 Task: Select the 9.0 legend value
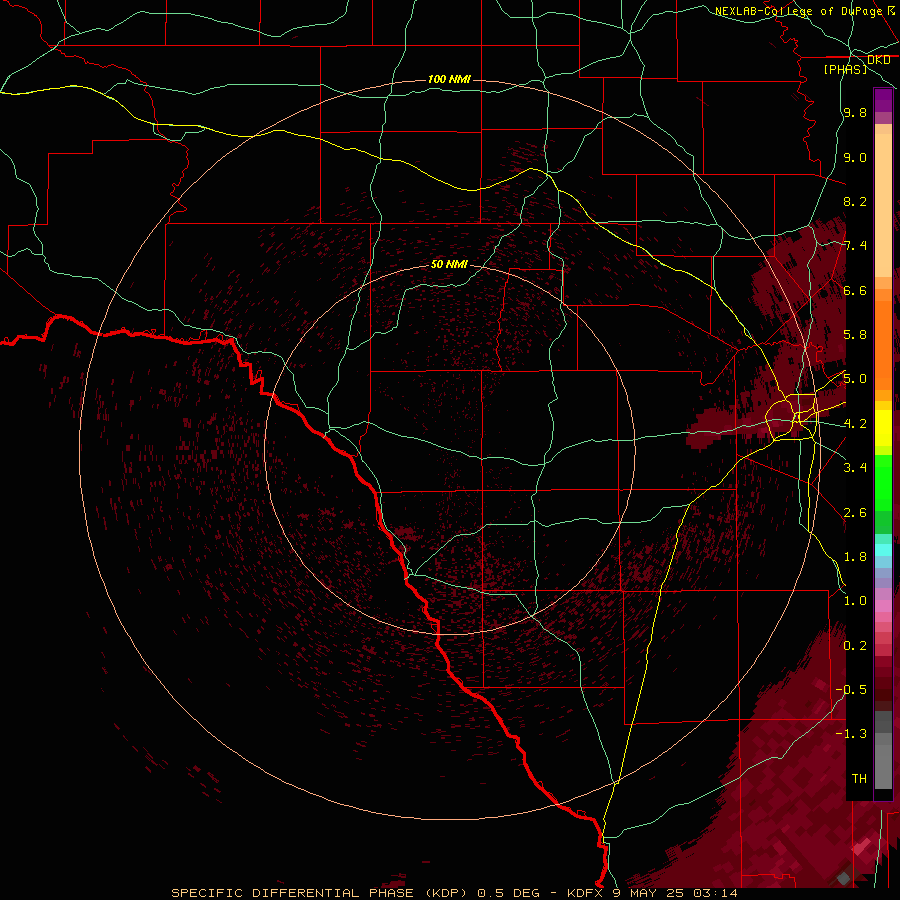click(855, 157)
